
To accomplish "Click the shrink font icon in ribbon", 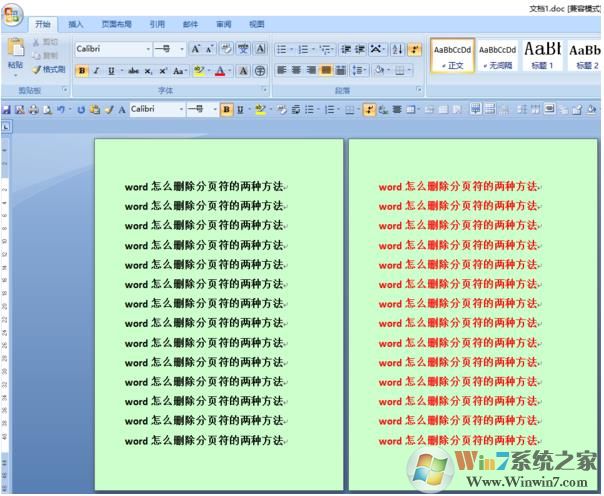I will (210, 49).
